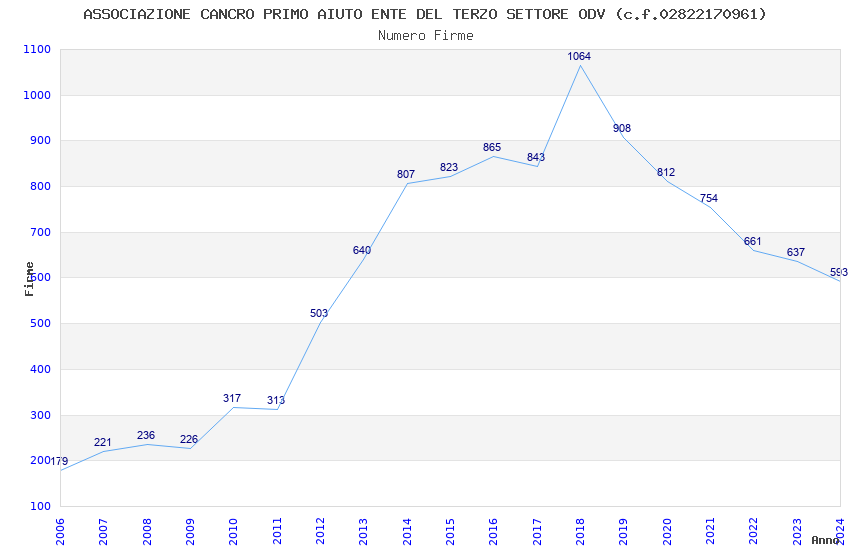Click the data label 179
This screenshot has height=550, width=850.
click(60, 461)
